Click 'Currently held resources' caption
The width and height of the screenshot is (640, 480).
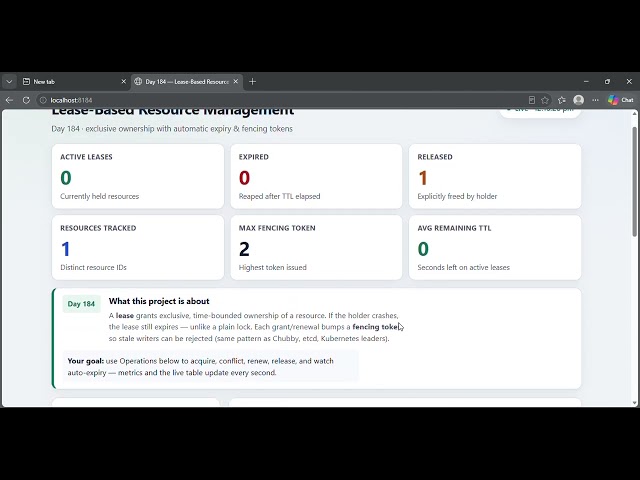pos(100,196)
